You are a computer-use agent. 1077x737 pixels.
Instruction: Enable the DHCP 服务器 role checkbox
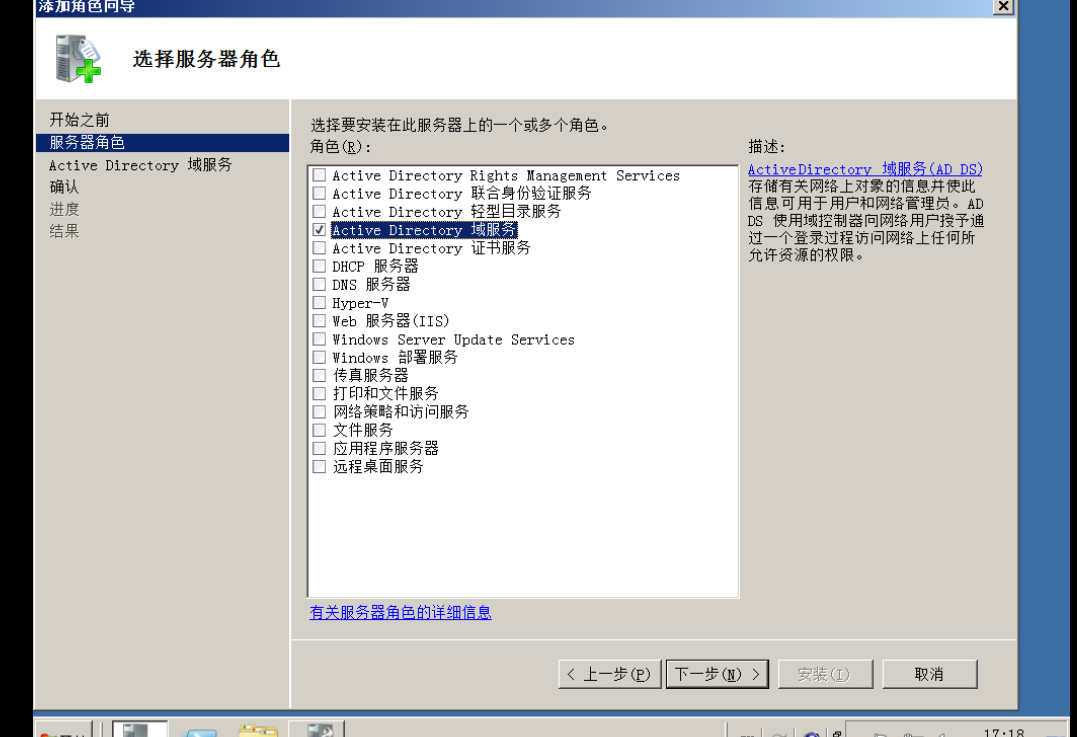[x=319, y=267]
